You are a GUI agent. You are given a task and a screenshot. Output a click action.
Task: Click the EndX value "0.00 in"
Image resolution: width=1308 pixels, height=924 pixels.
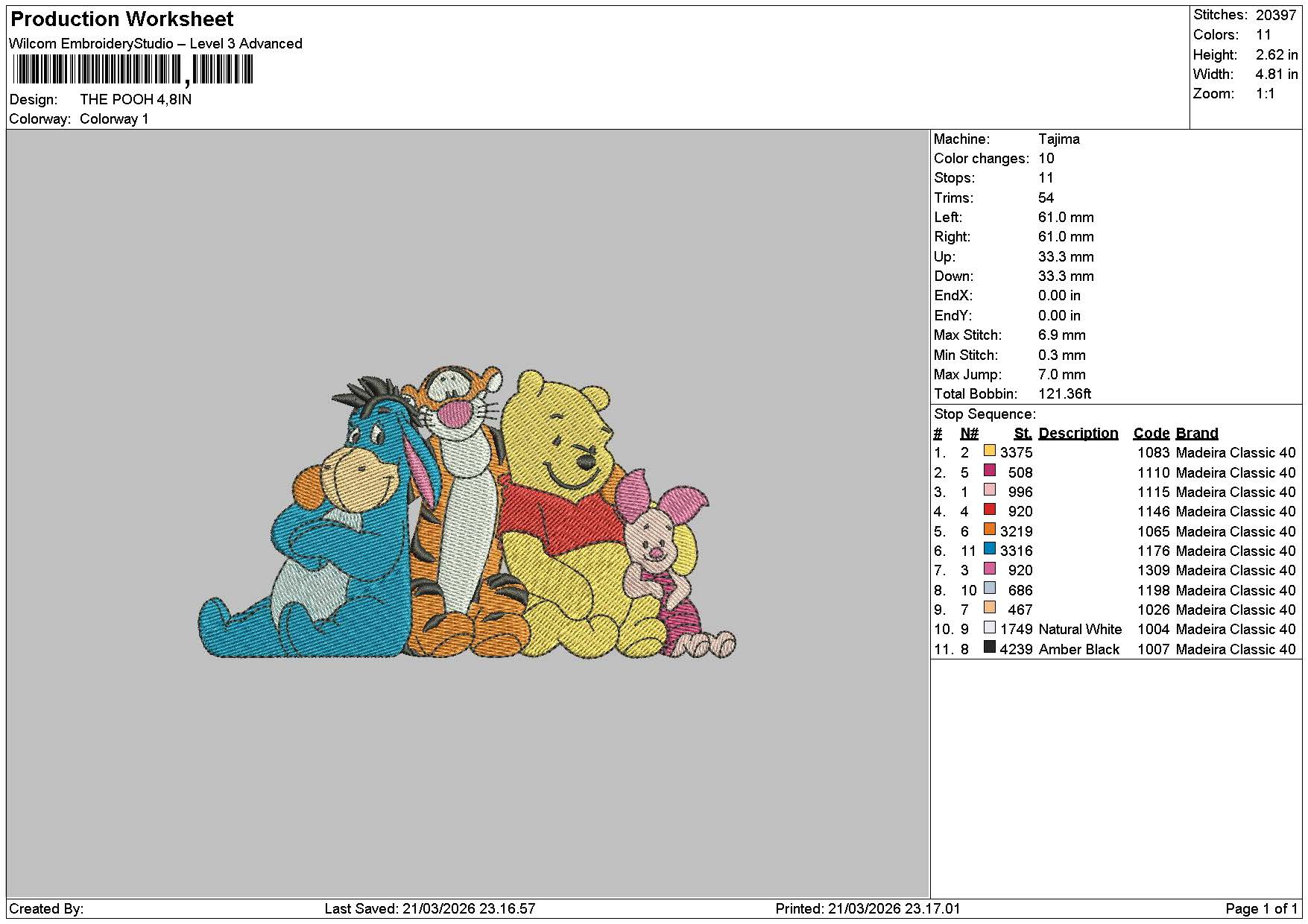click(x=1059, y=296)
